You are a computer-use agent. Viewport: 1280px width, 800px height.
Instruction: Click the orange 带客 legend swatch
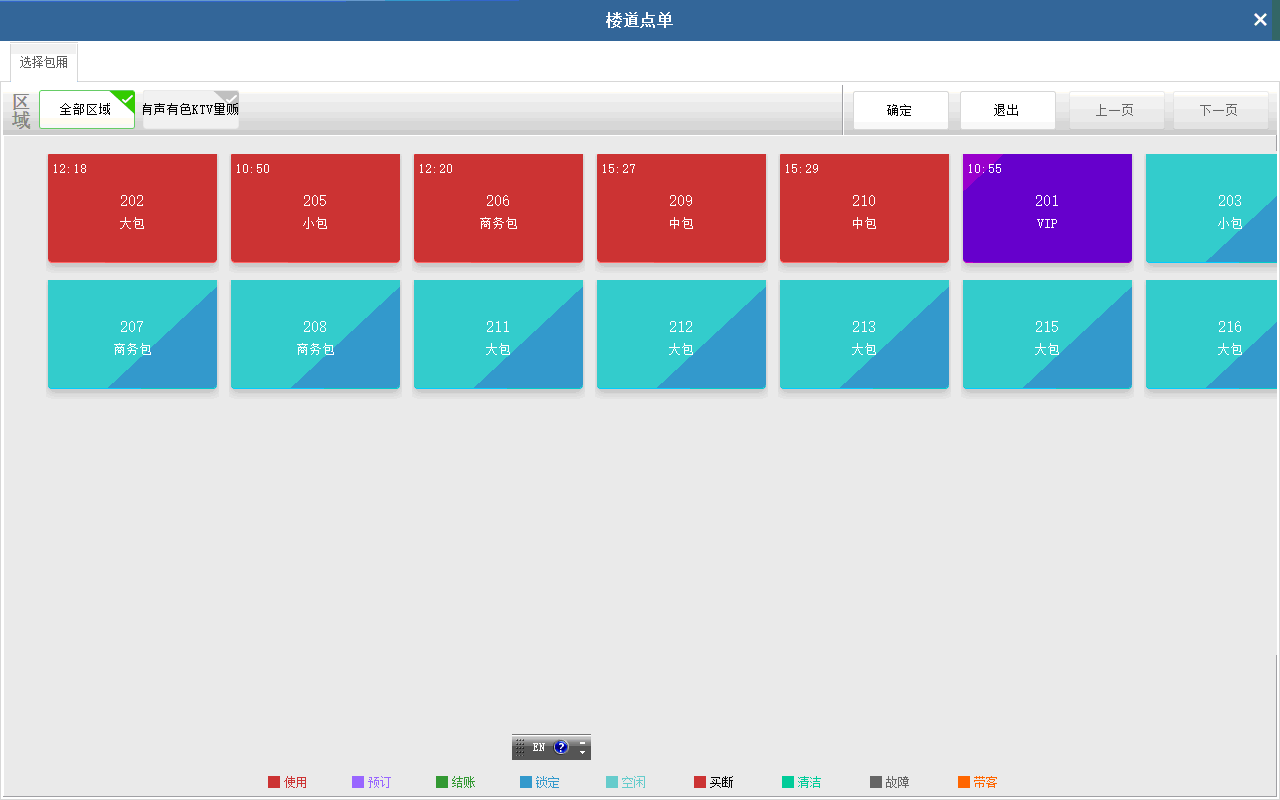[964, 782]
